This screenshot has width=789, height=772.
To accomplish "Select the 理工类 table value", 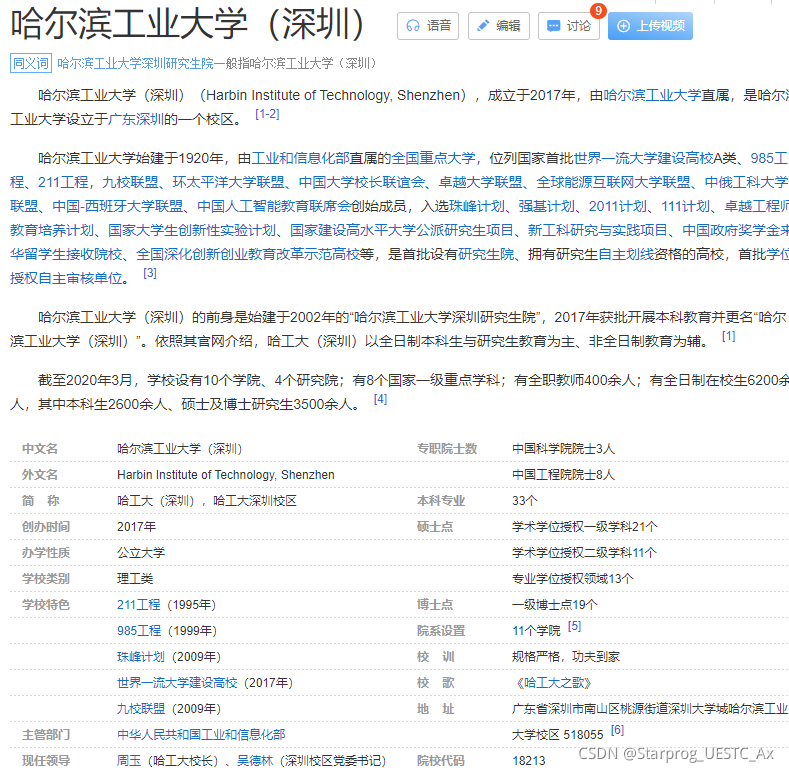I will click(x=135, y=579).
